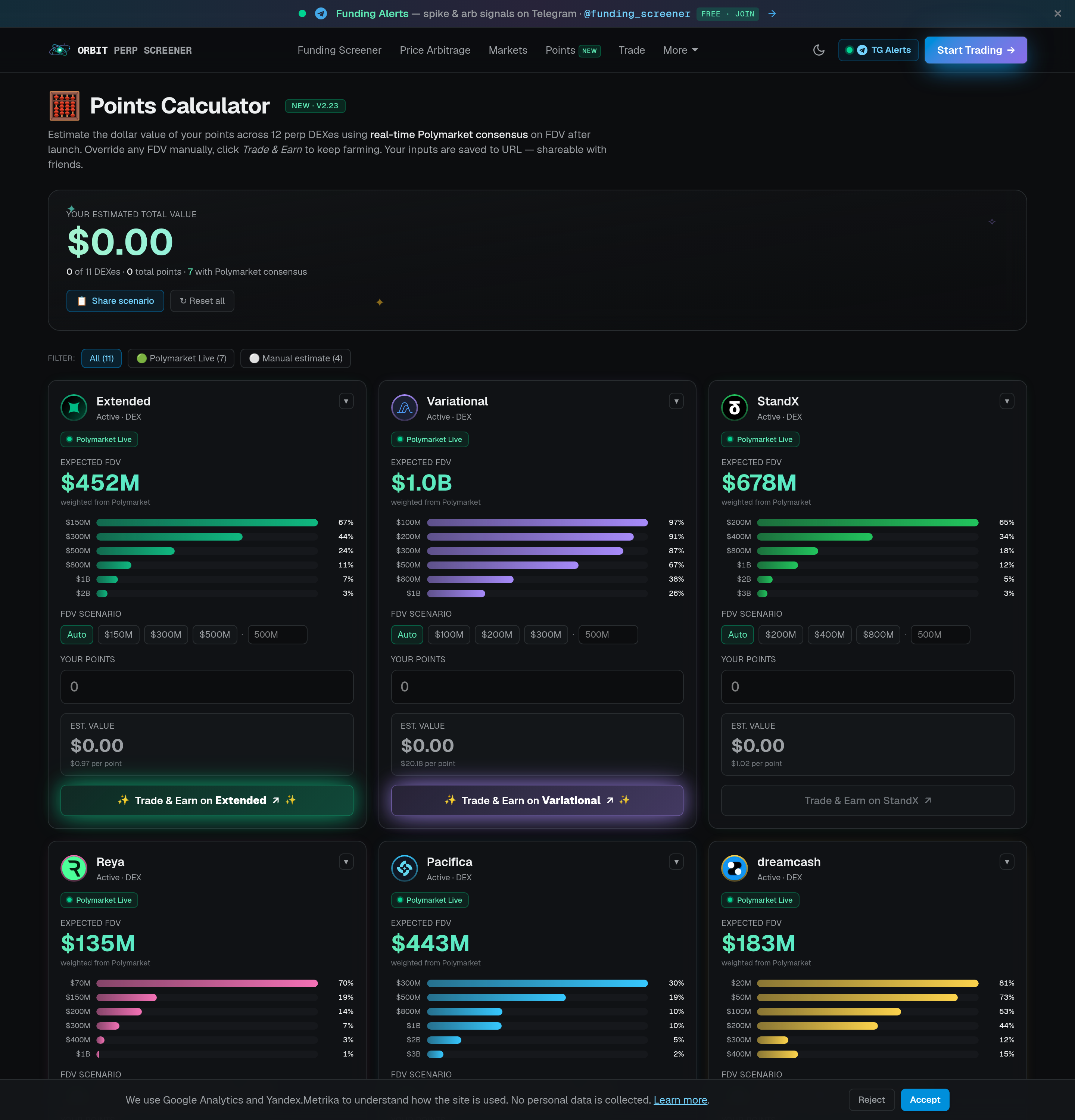Focus Extended Your Points input
The image size is (1075, 1120).
[207, 687]
